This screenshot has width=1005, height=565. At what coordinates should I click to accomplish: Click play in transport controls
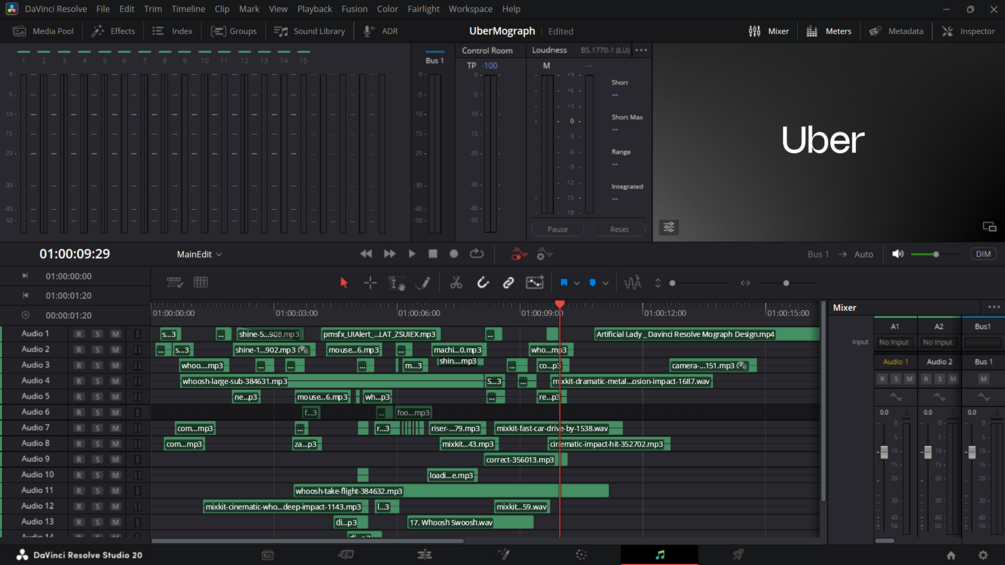coord(412,254)
